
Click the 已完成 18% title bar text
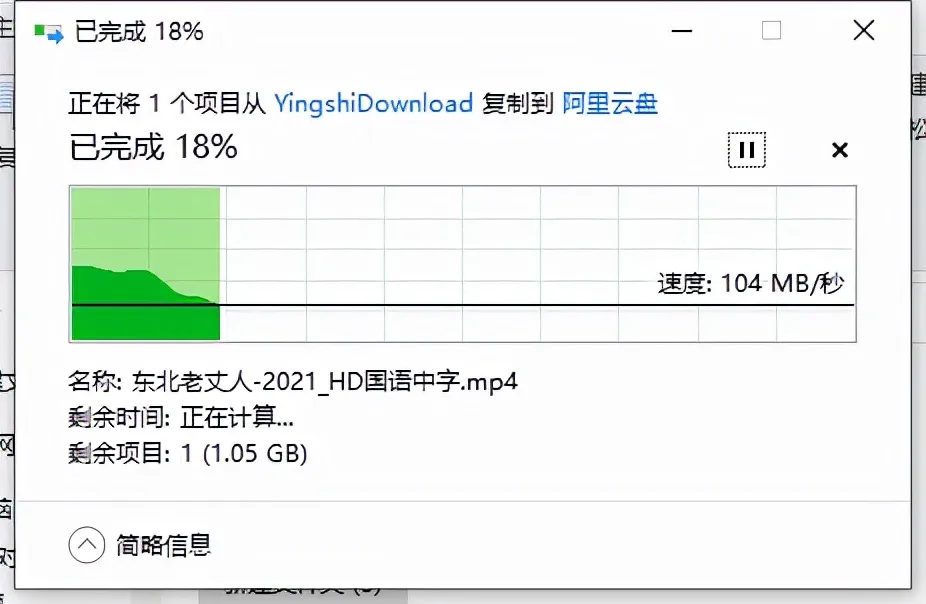139,31
